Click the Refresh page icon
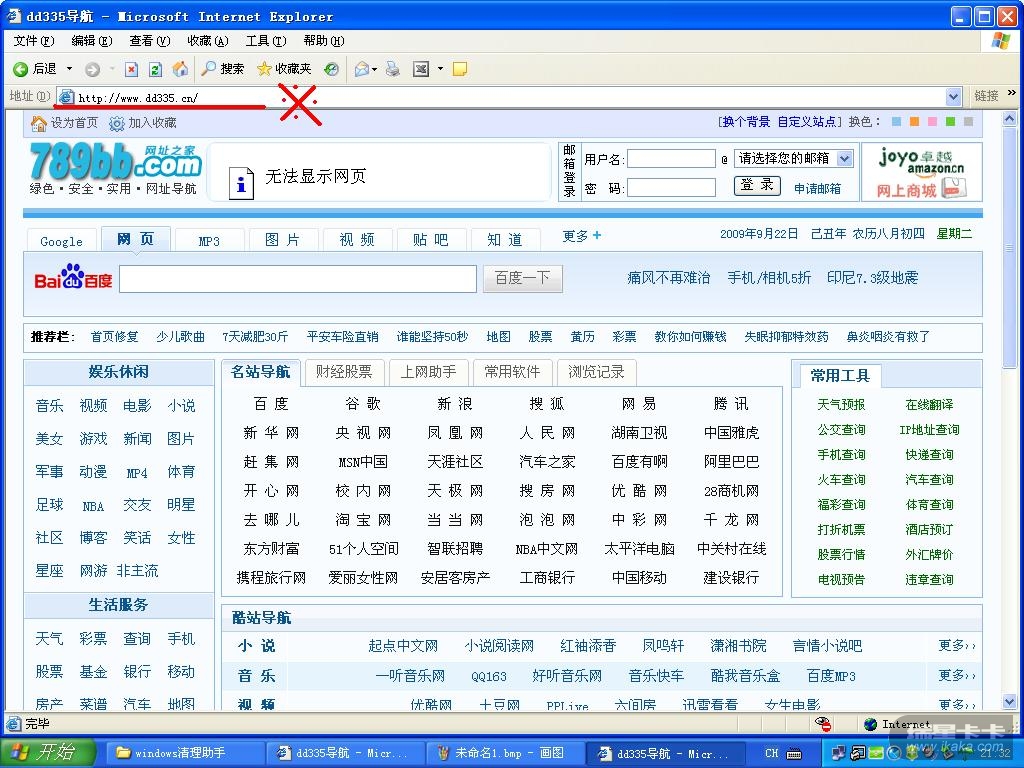The height and width of the screenshot is (768, 1024). pyautogui.click(x=155, y=69)
